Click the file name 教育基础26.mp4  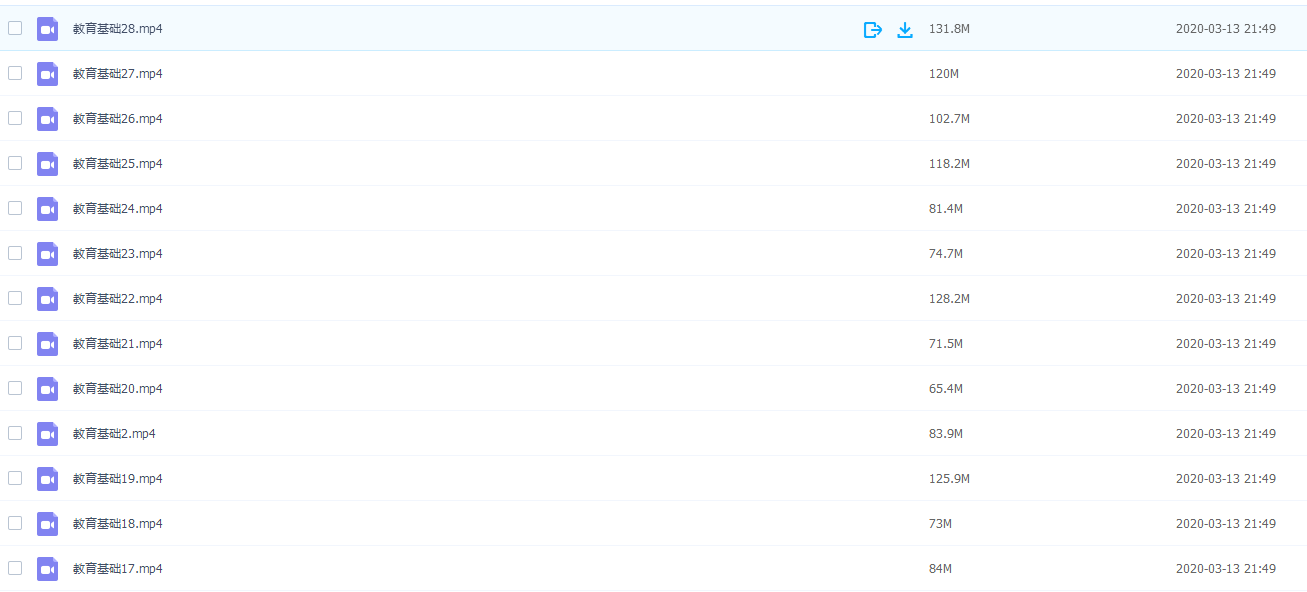click(118, 119)
